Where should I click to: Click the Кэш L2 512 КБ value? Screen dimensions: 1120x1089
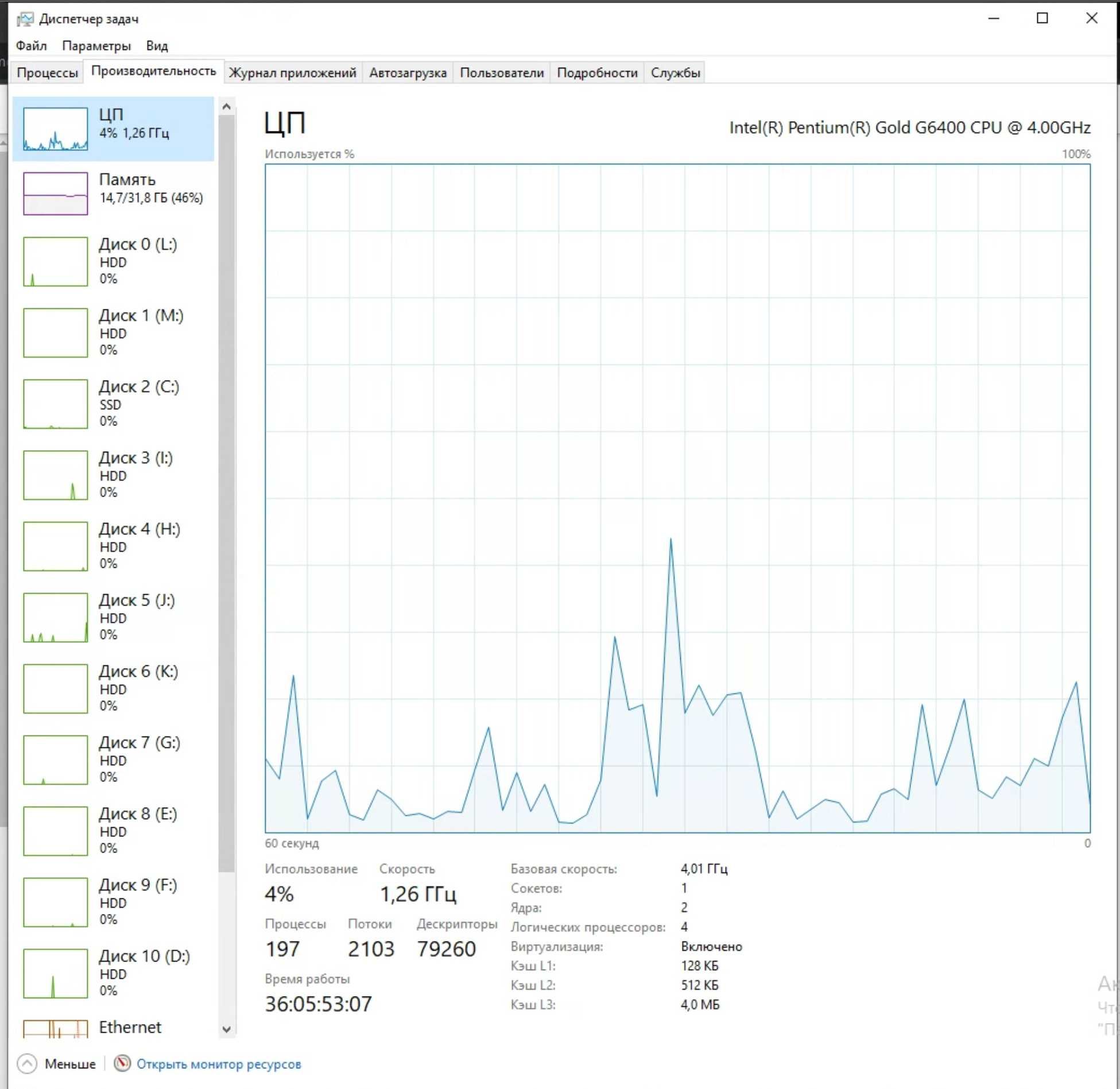point(699,985)
